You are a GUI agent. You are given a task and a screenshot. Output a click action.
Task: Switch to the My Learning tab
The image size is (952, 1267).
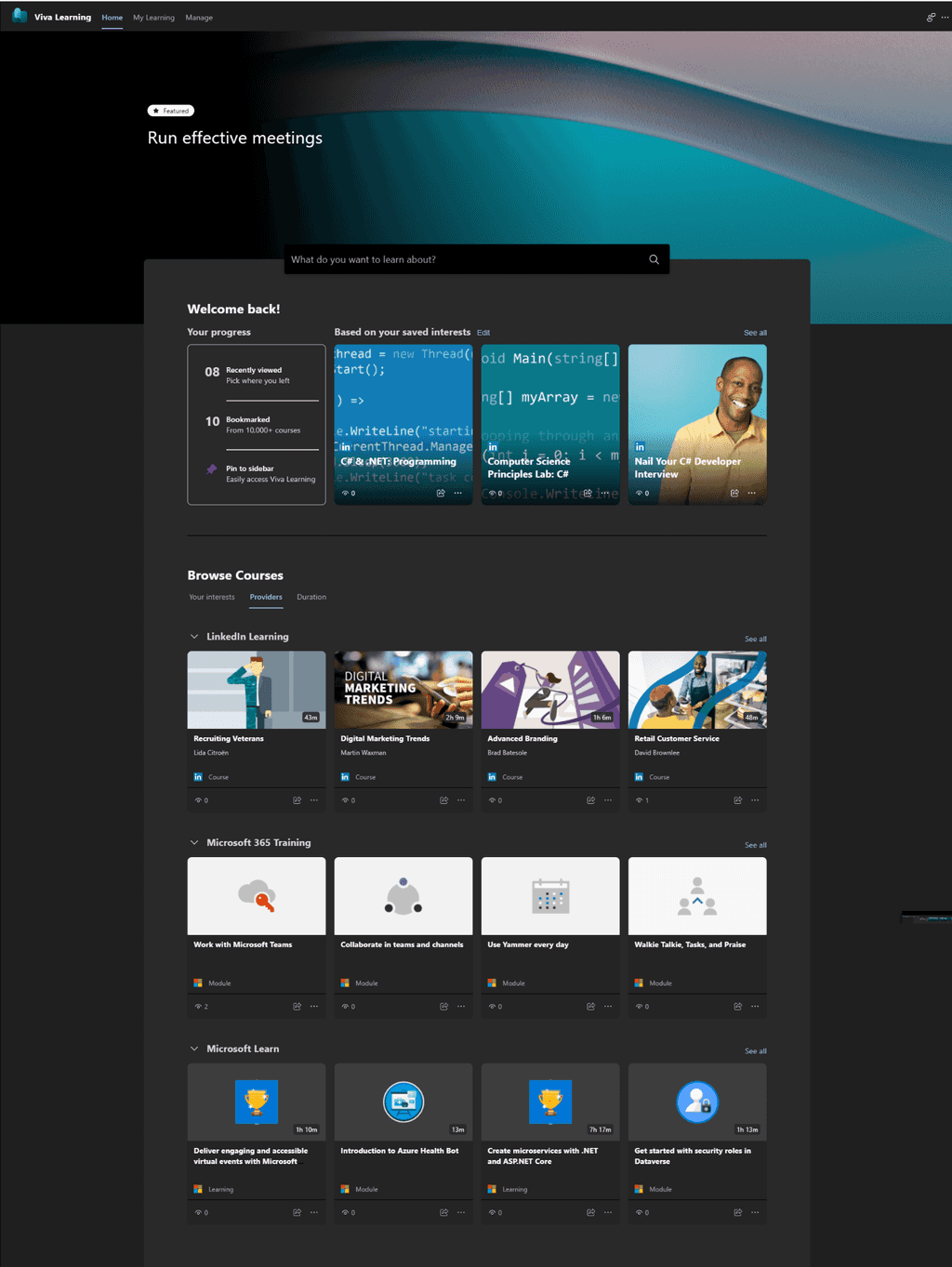pos(153,18)
